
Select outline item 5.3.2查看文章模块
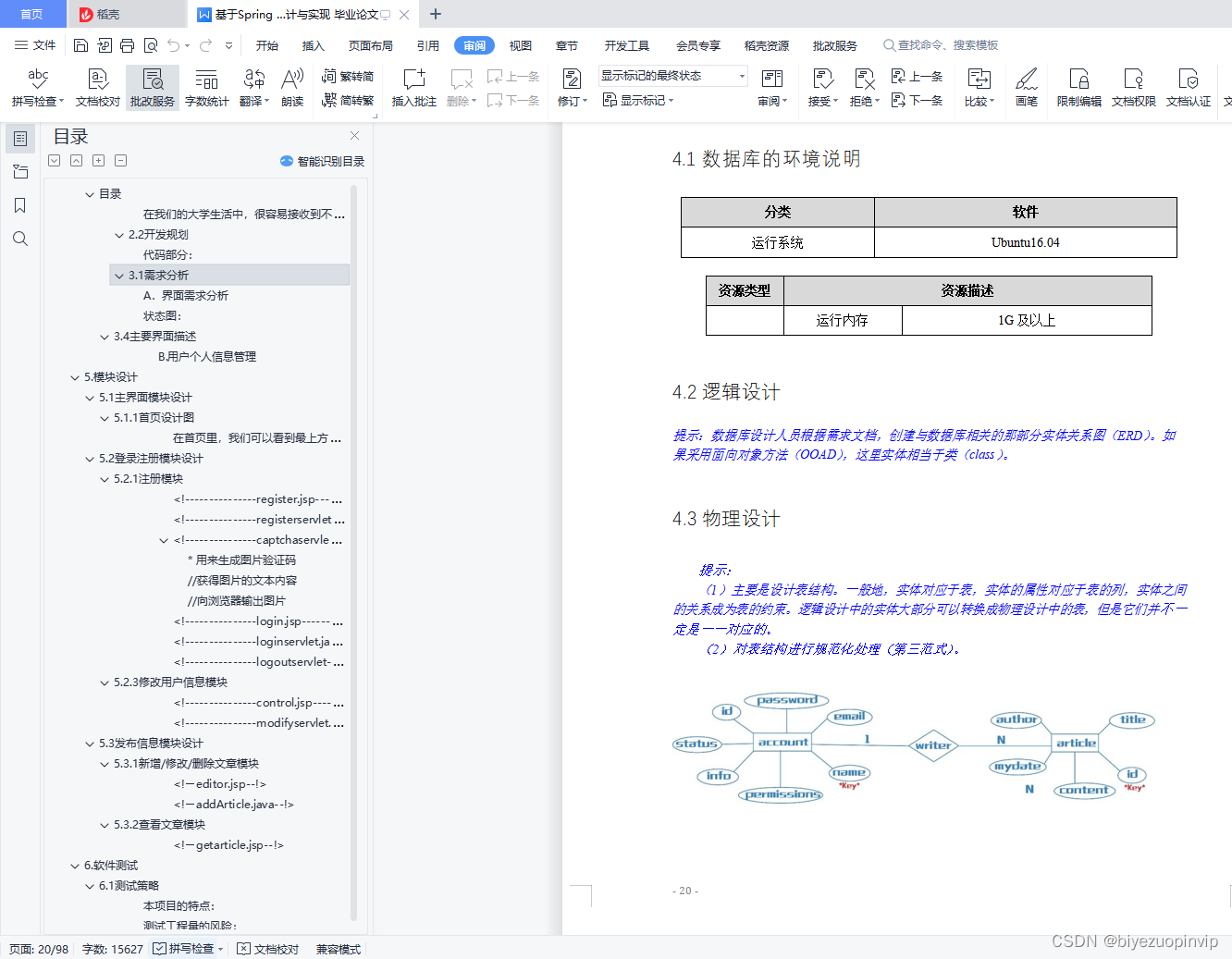point(159,825)
